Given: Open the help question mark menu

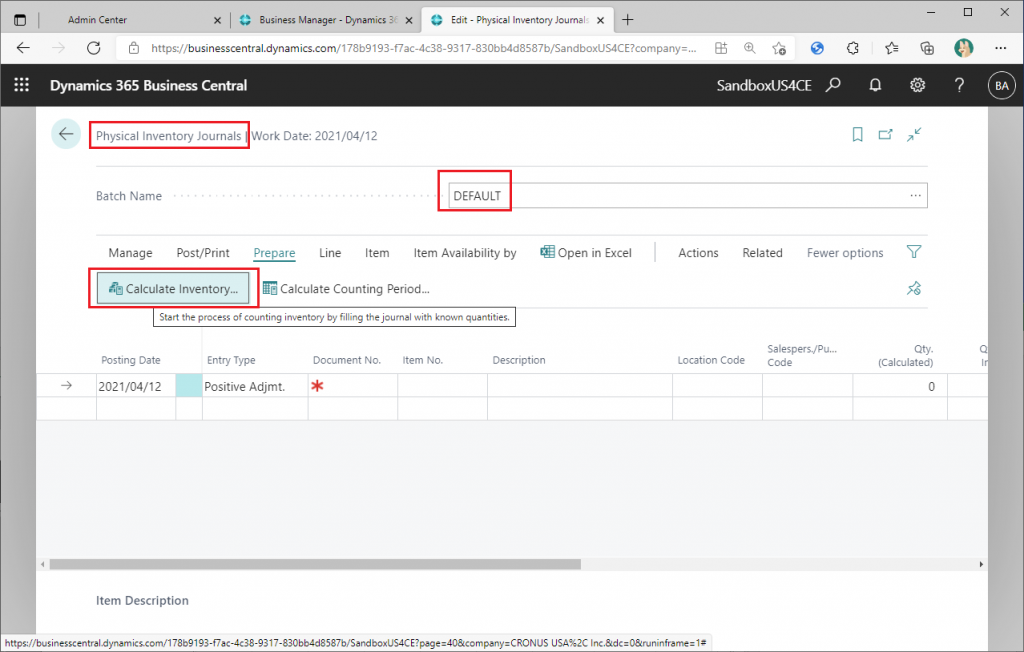Looking at the screenshot, I should tap(959, 85).
